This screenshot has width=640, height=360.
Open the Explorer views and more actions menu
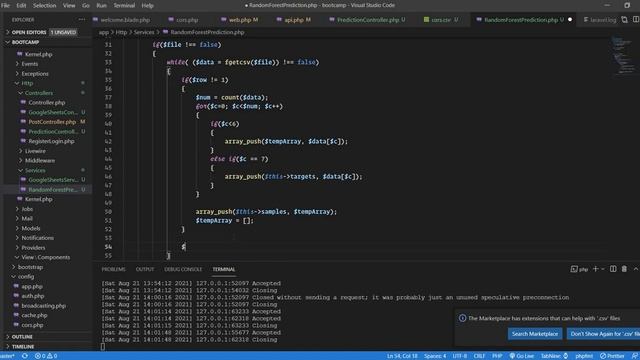pyautogui.click(x=82, y=20)
